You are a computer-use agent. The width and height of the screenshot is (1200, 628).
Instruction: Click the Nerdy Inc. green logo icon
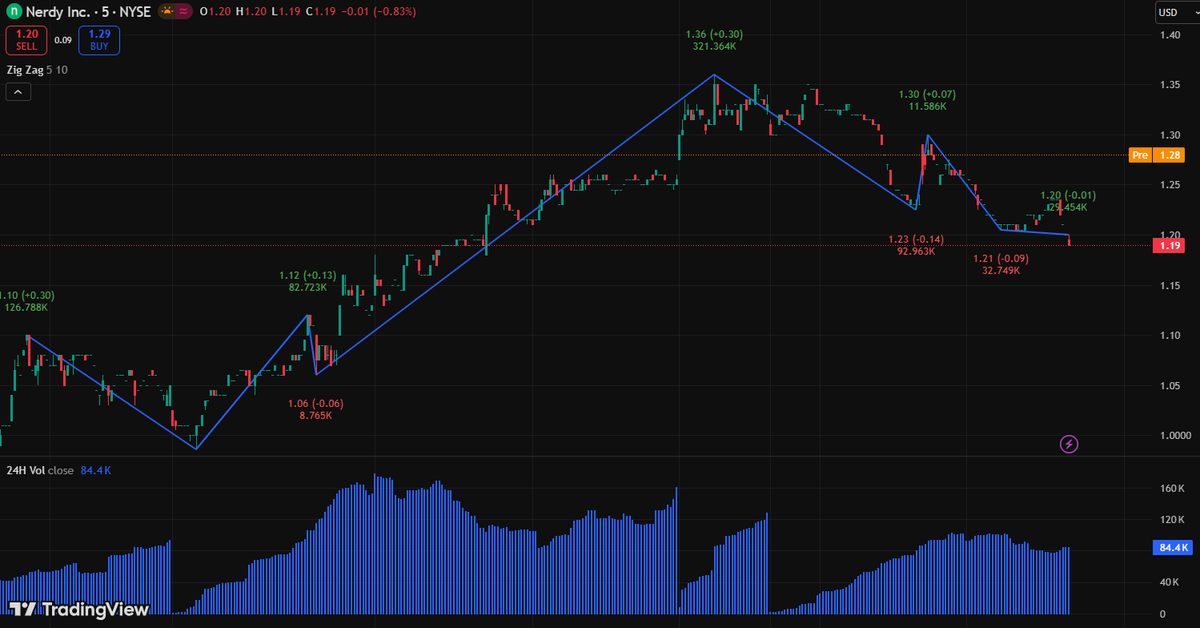click(x=15, y=12)
